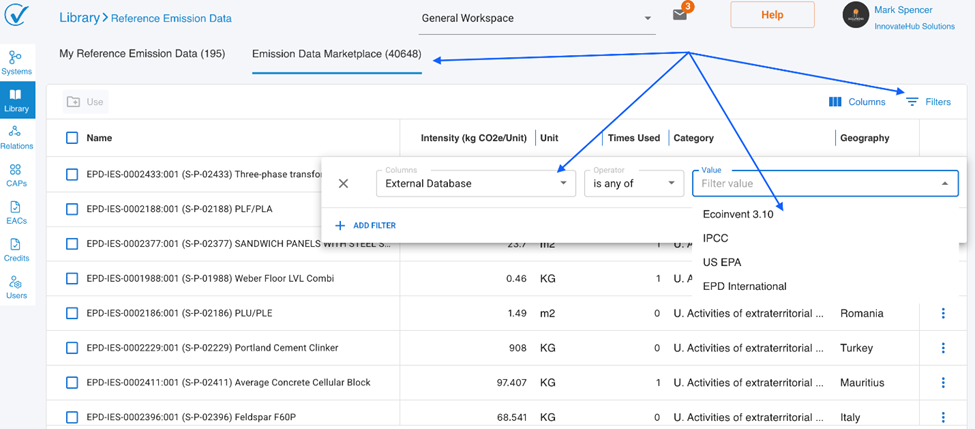The image size is (975, 429).
Task: Open the Systems sidebar icon
Action: tap(16, 62)
